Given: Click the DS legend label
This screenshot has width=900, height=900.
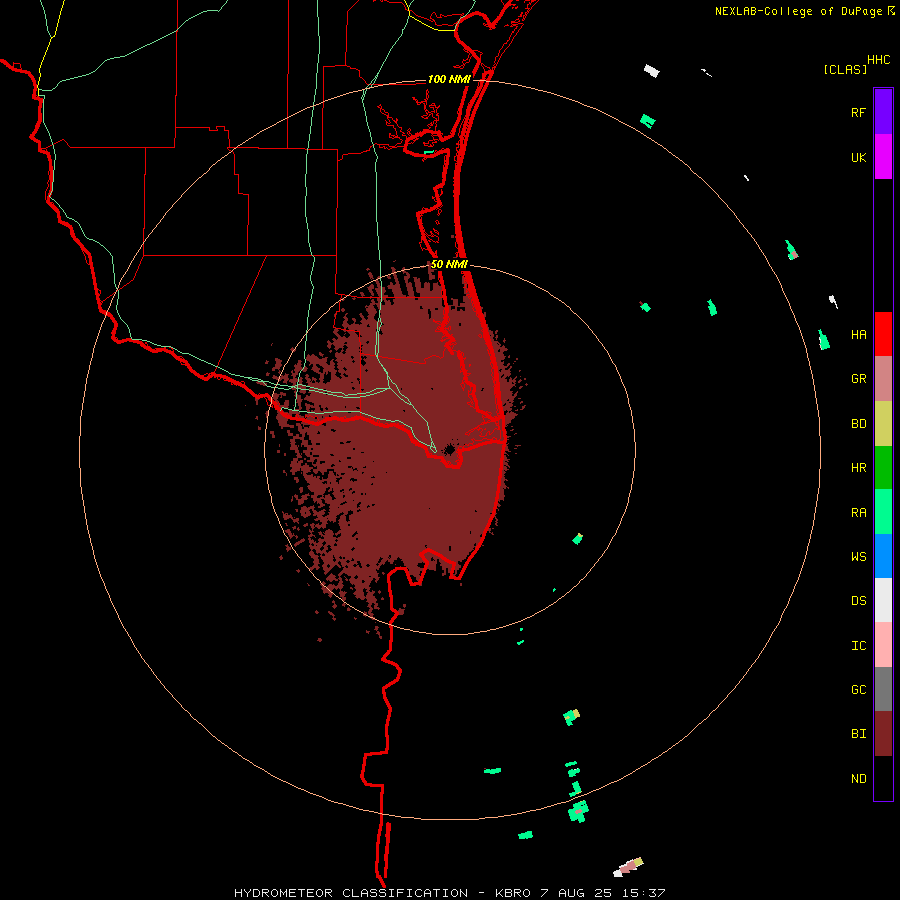Looking at the screenshot, I should coord(858,601).
